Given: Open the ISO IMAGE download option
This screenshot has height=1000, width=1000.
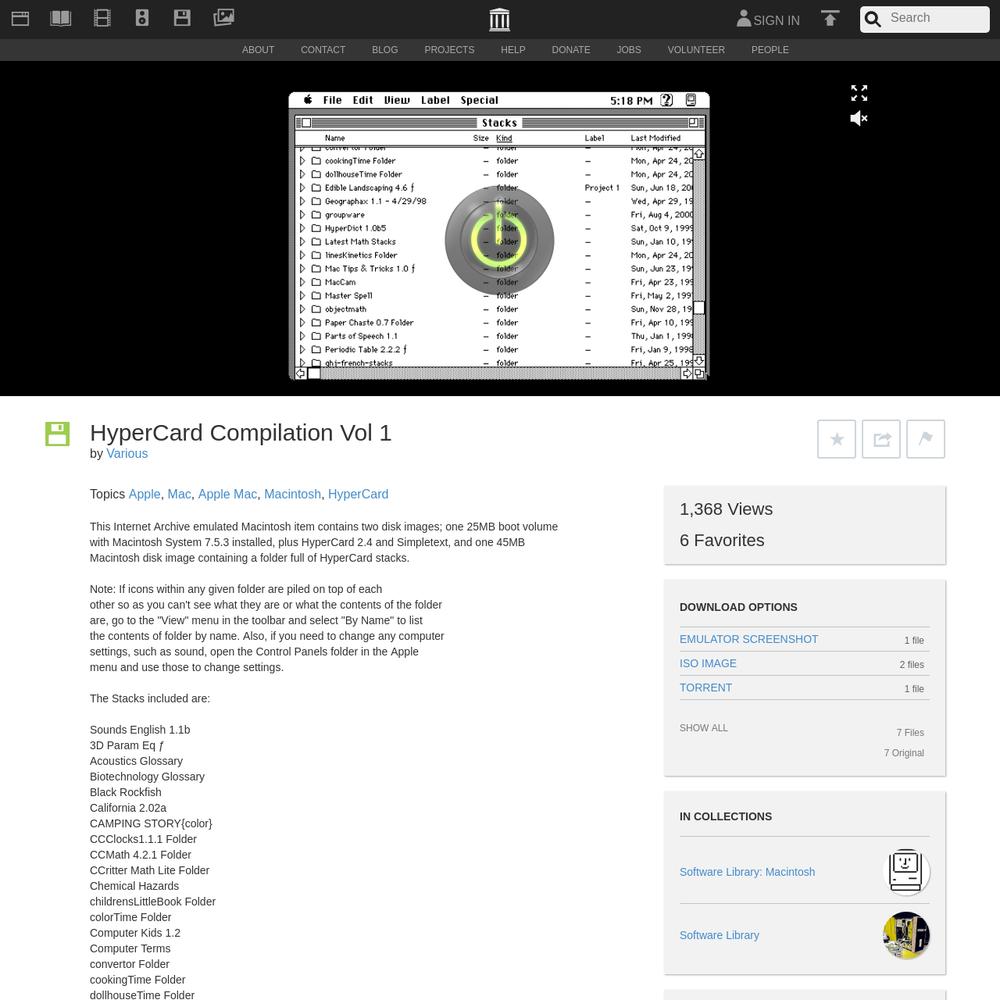Looking at the screenshot, I should [x=707, y=663].
